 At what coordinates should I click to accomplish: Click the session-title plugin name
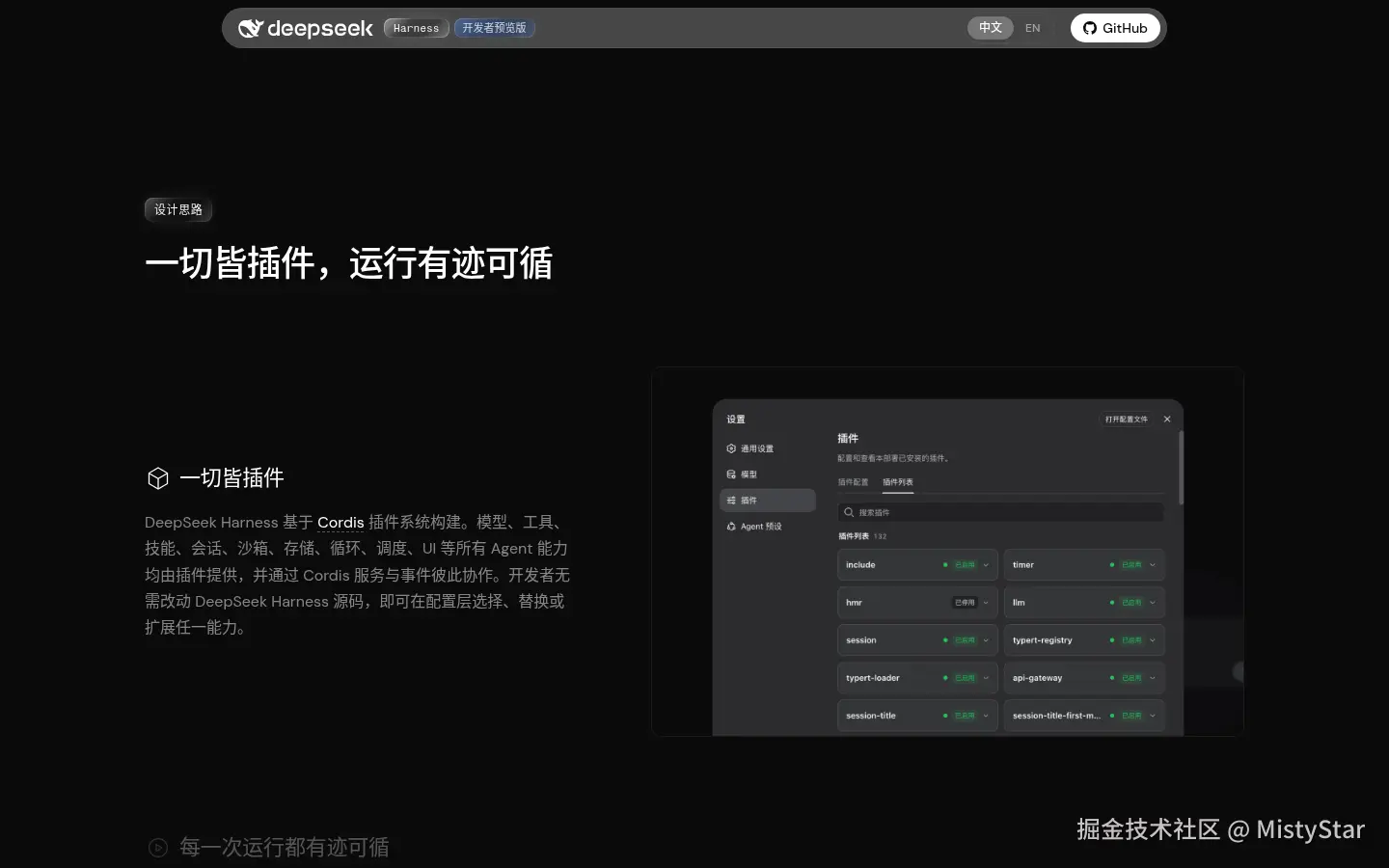871,716
